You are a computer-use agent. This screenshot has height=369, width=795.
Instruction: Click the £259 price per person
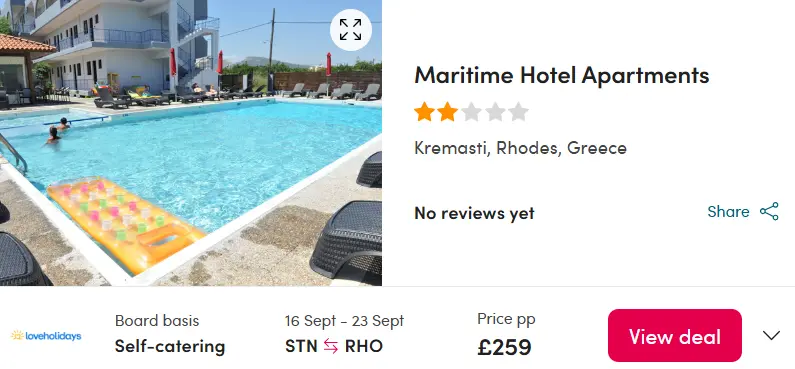[504, 347]
